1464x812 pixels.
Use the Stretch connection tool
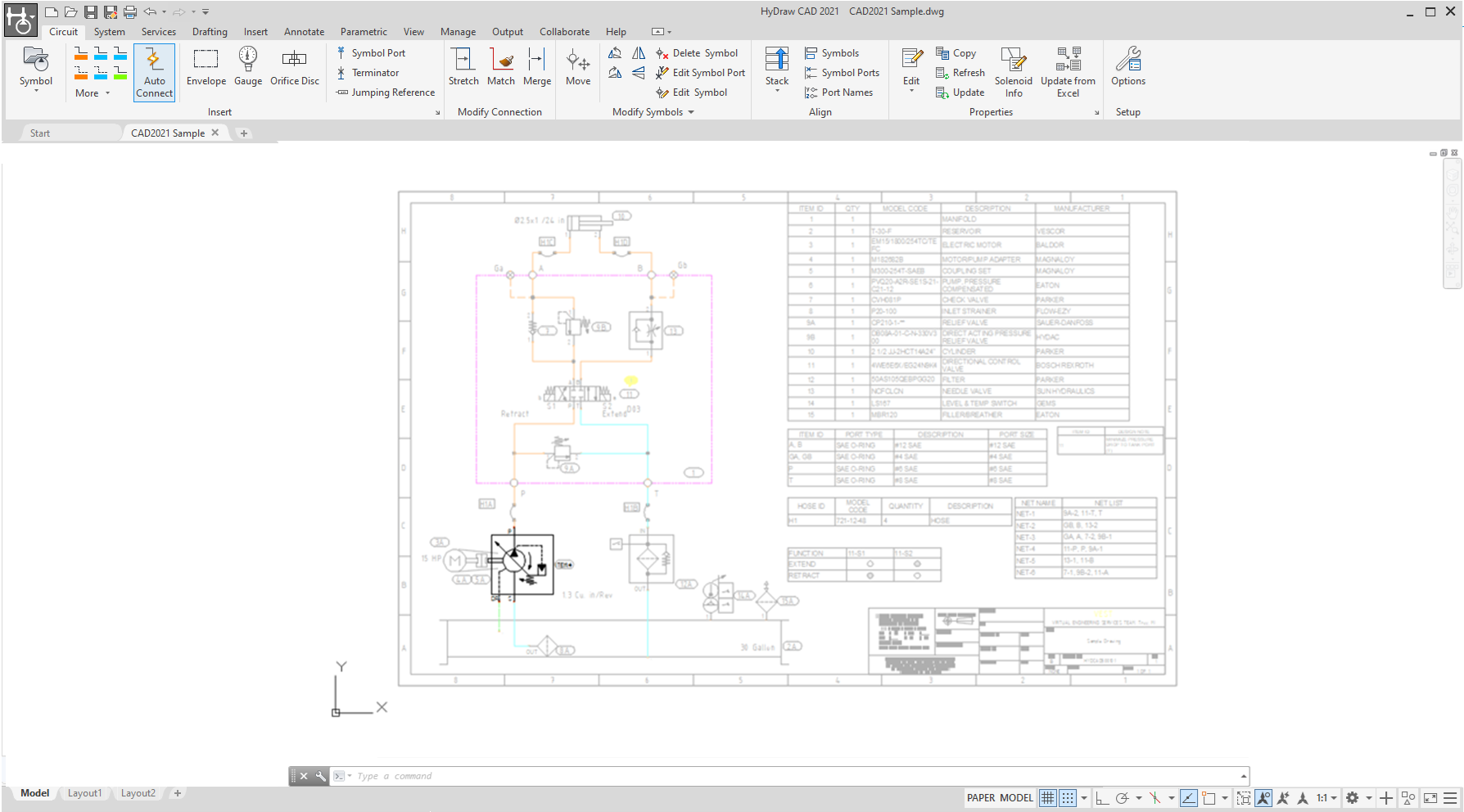tap(463, 65)
